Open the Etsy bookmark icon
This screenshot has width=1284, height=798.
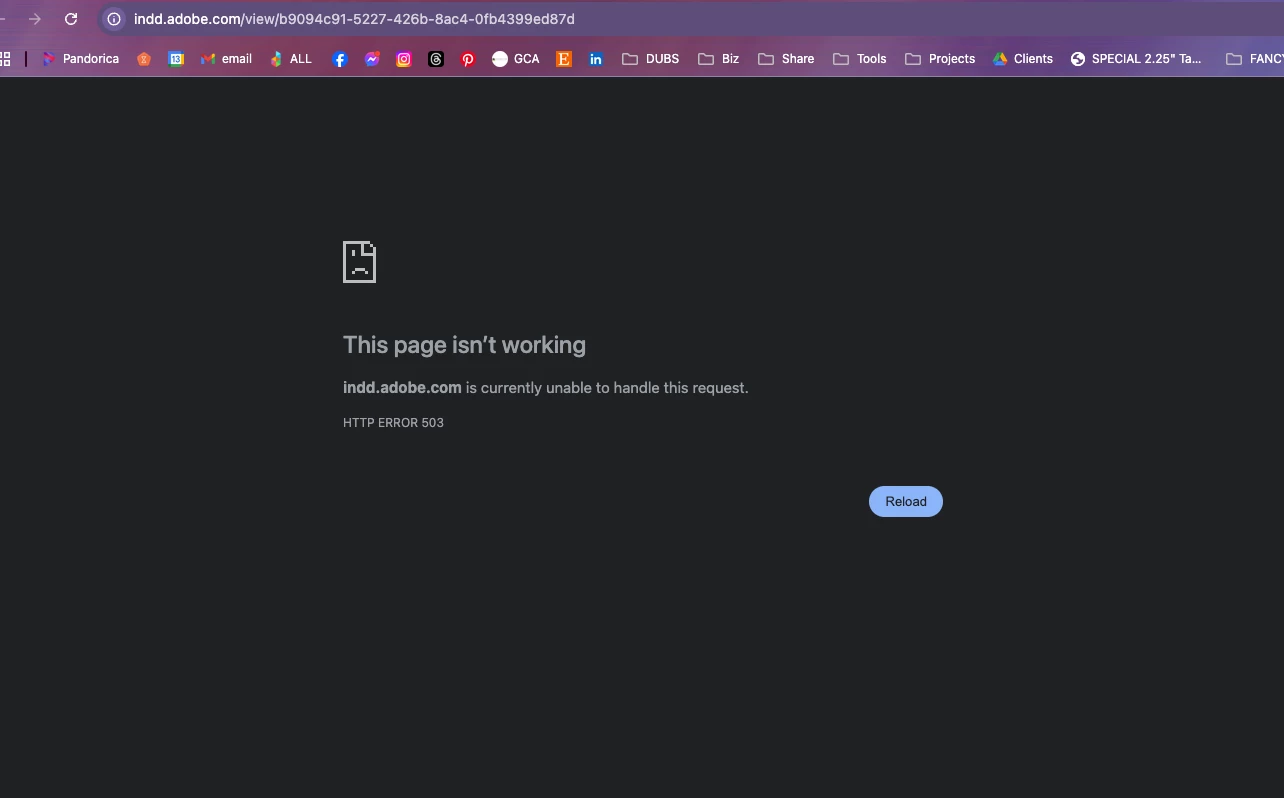(x=564, y=59)
